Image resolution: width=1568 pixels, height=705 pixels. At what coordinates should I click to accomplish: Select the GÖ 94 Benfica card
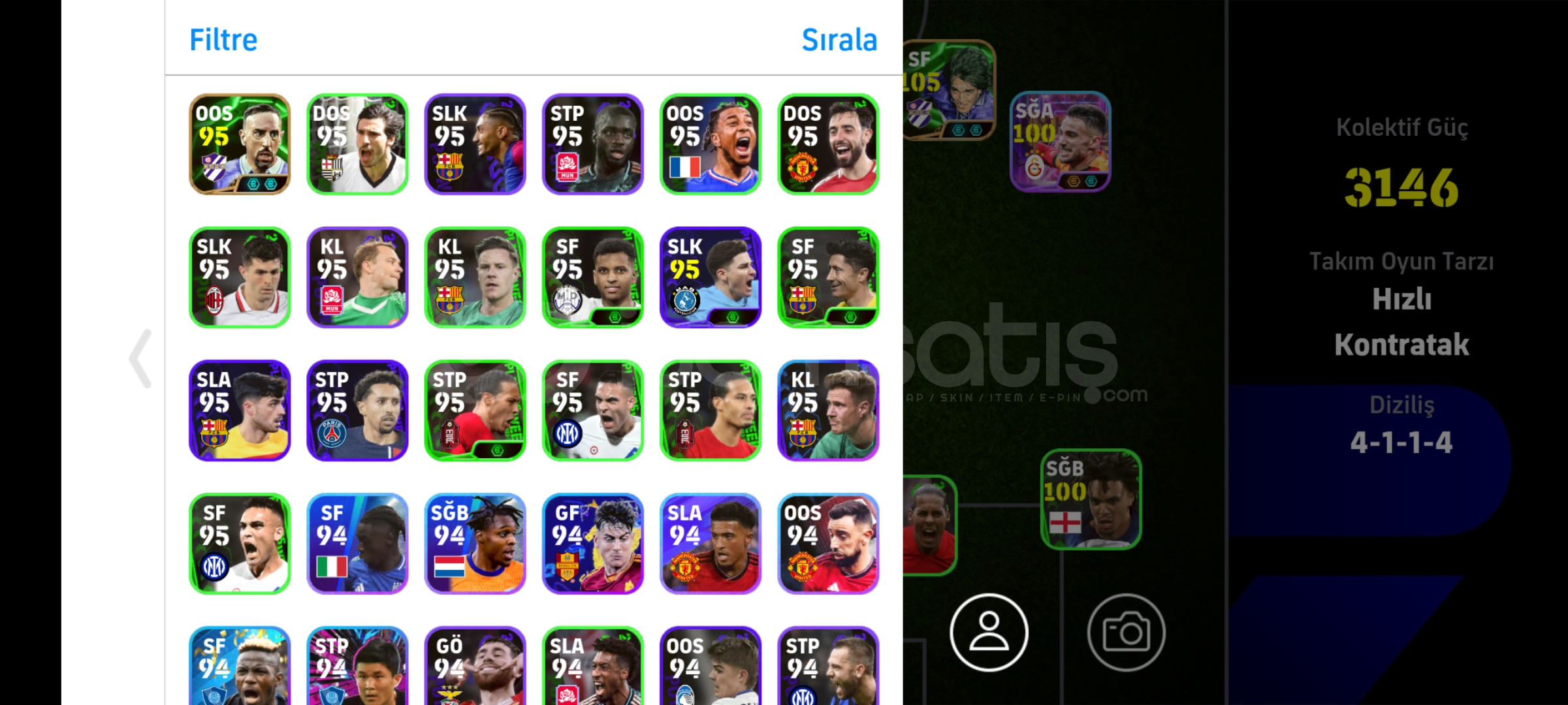[x=475, y=666]
